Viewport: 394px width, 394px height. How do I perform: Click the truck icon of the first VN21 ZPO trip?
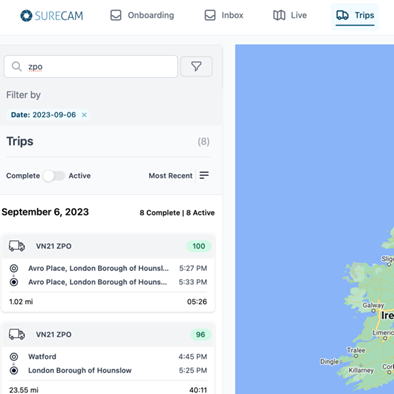(17, 246)
